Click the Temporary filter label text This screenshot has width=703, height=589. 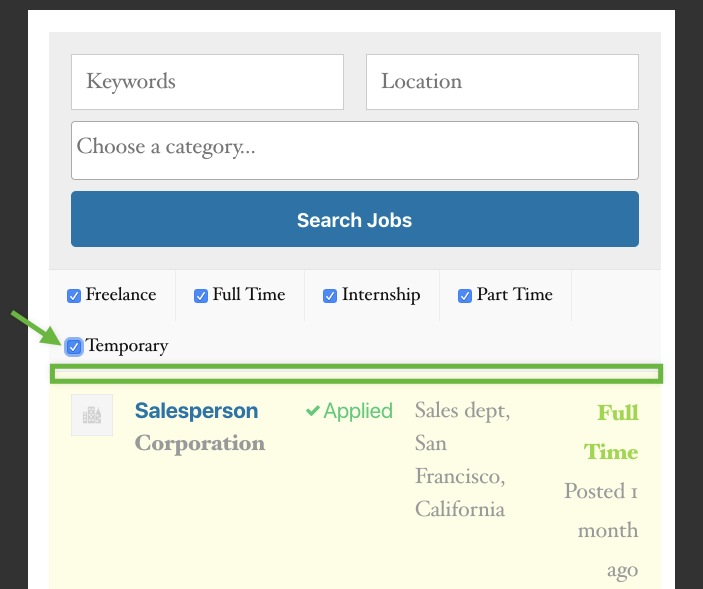point(127,346)
